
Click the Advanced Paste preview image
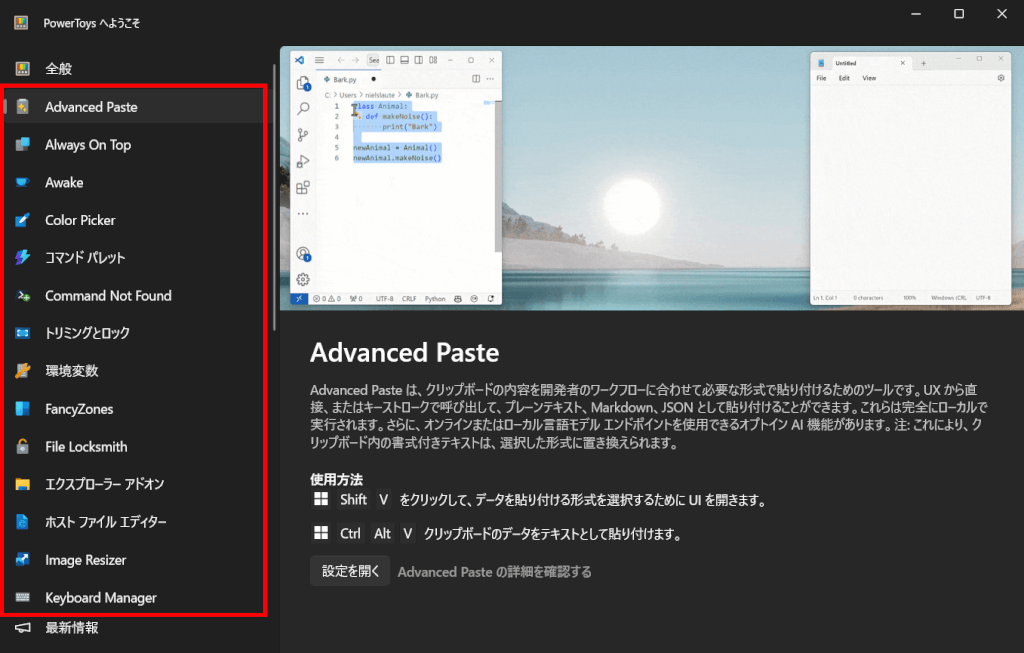coord(651,178)
